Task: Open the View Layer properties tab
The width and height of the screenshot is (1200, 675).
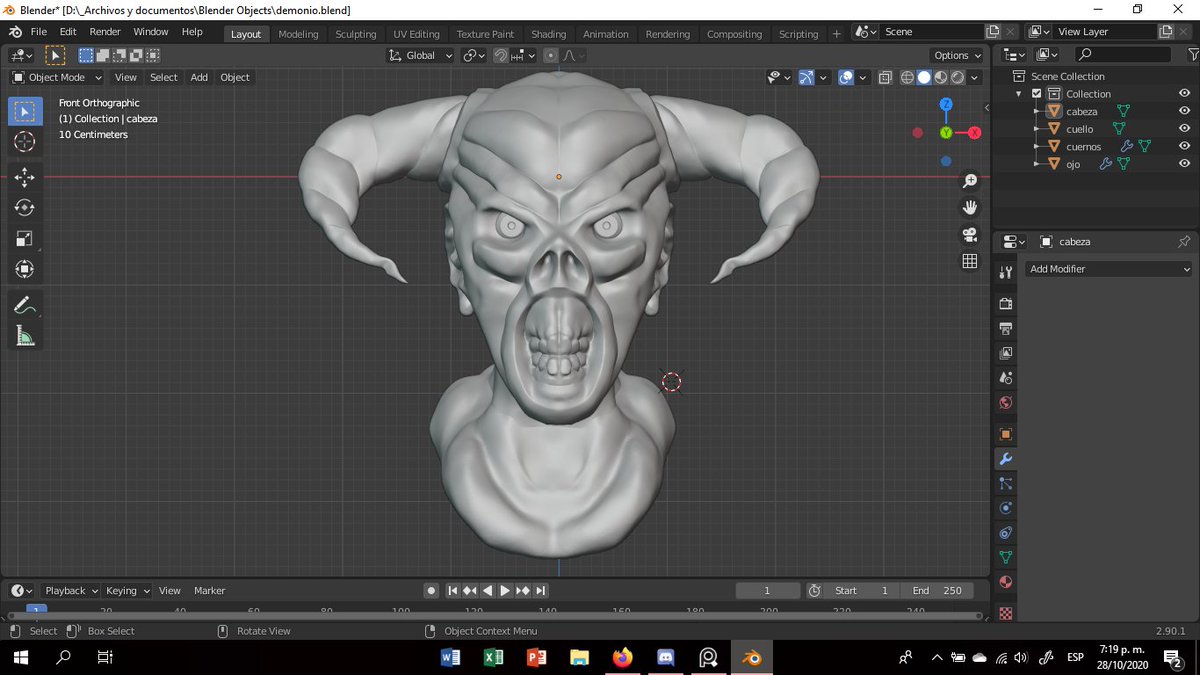Action: [x=1006, y=353]
